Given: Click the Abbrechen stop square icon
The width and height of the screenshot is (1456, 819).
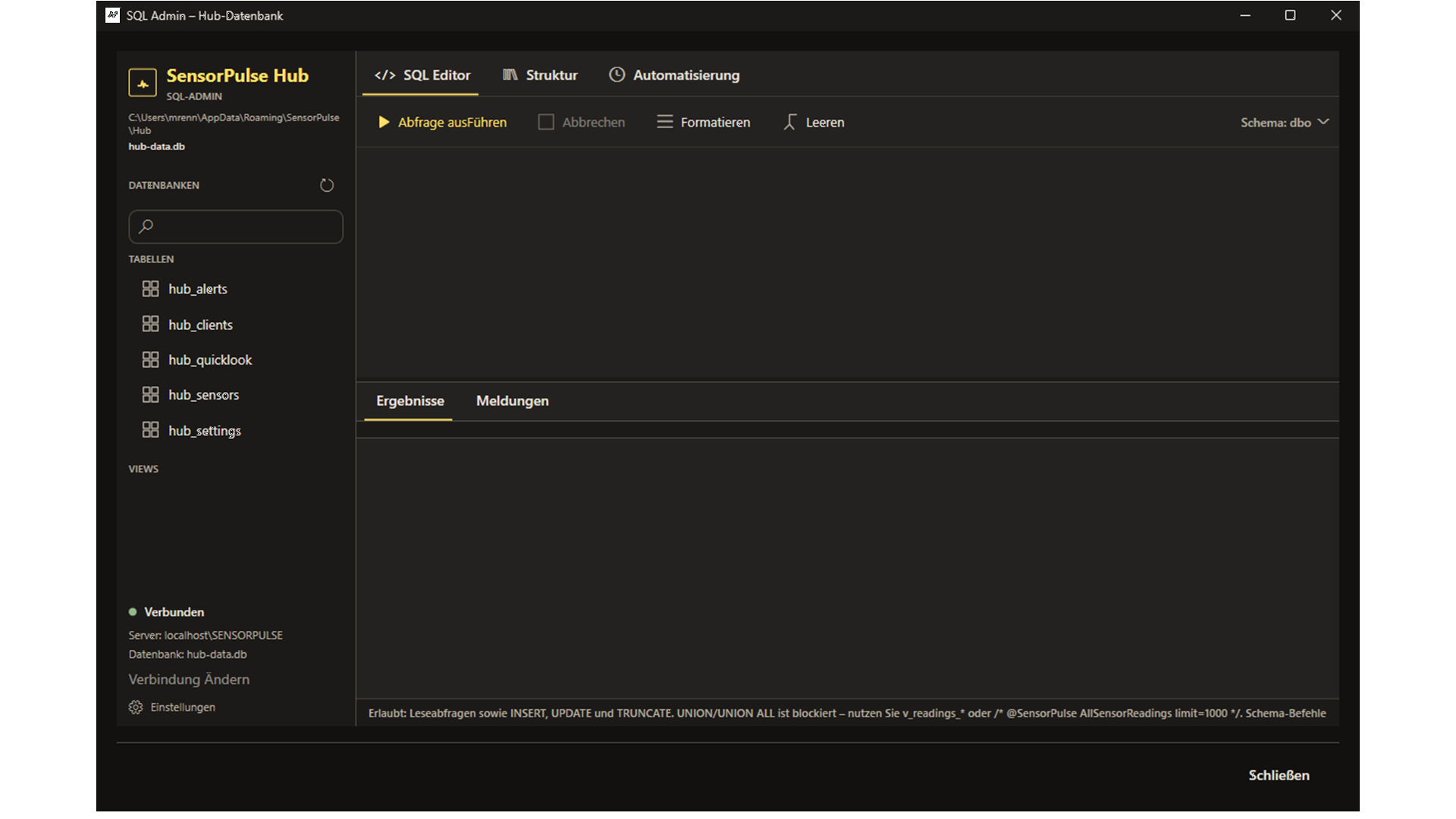Looking at the screenshot, I should pyautogui.click(x=546, y=122).
